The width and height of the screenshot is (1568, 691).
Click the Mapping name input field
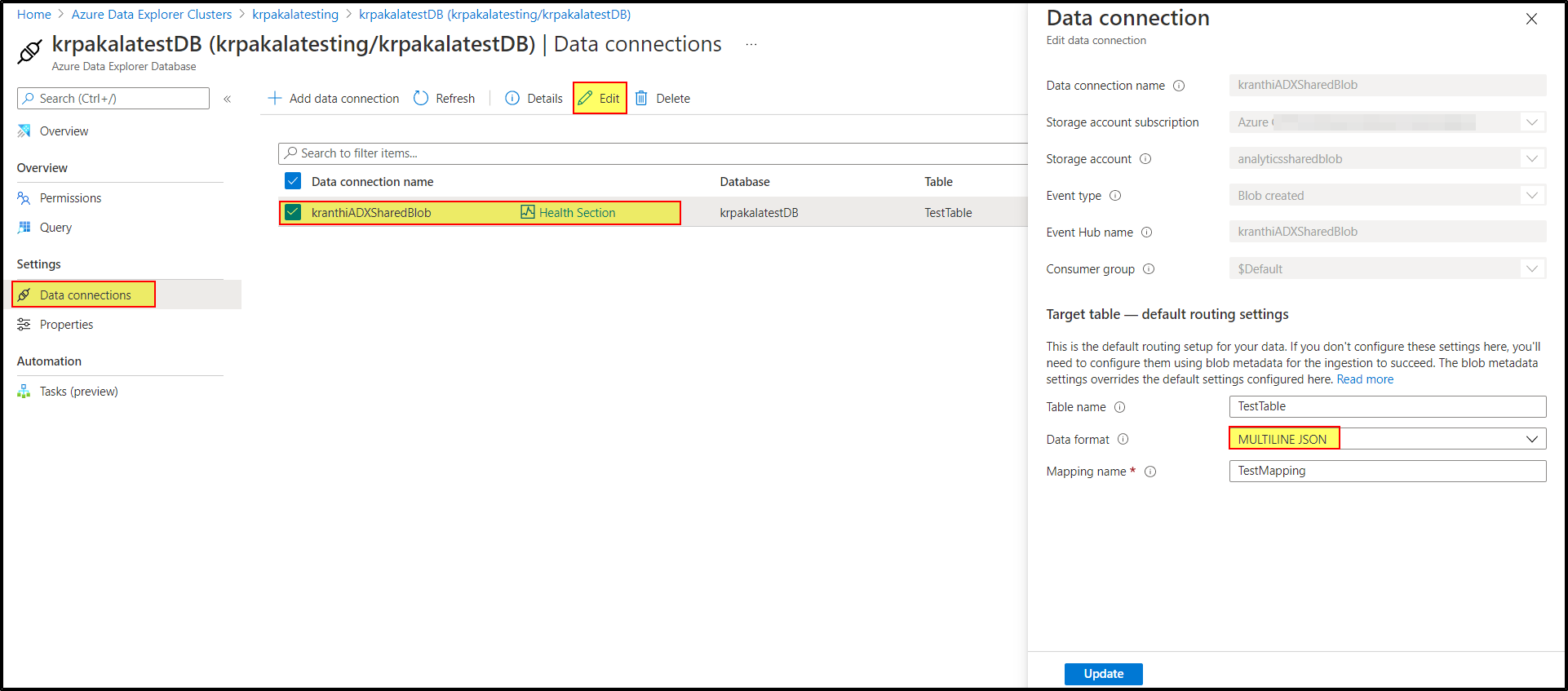coord(1388,471)
